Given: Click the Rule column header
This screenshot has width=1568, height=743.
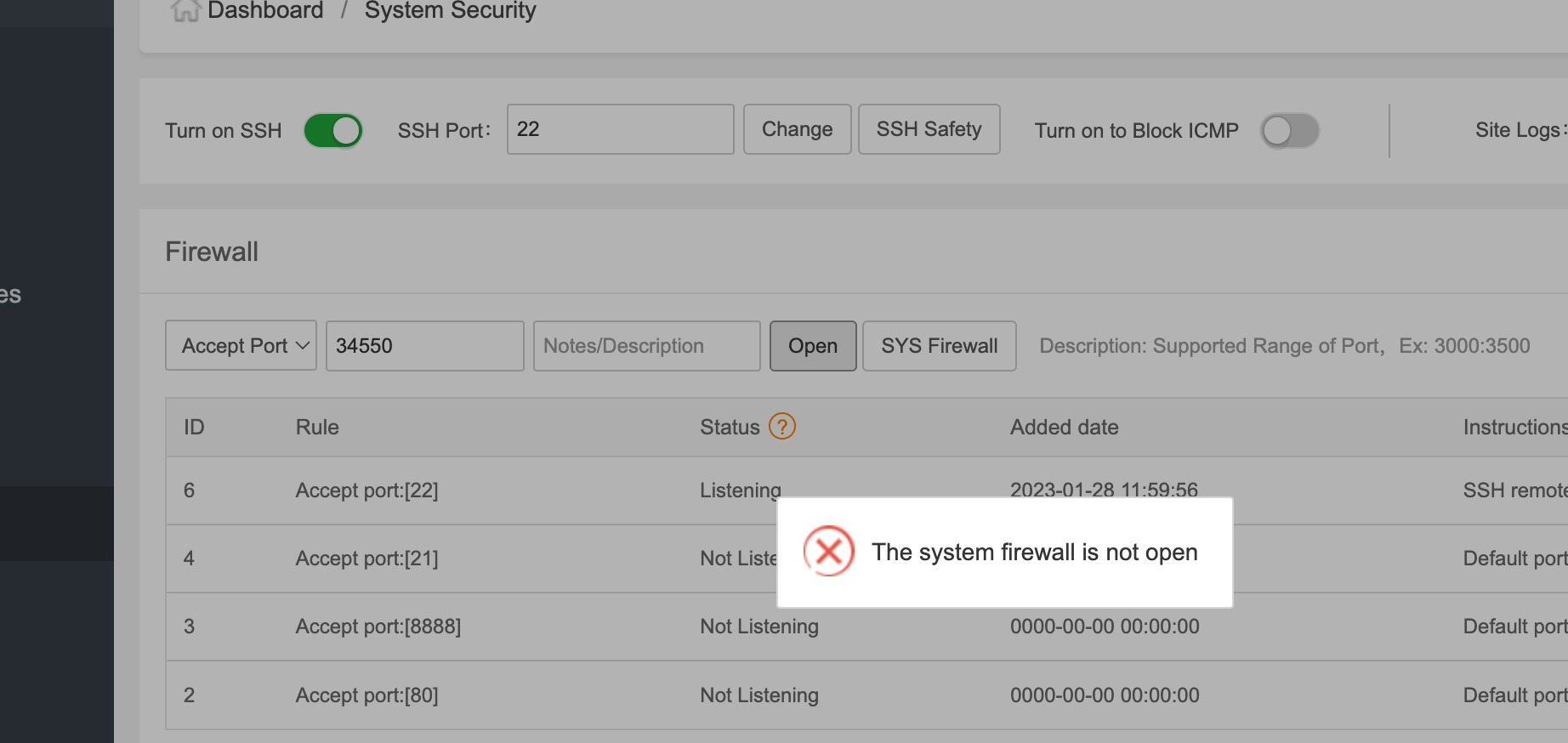Looking at the screenshot, I should 317,427.
